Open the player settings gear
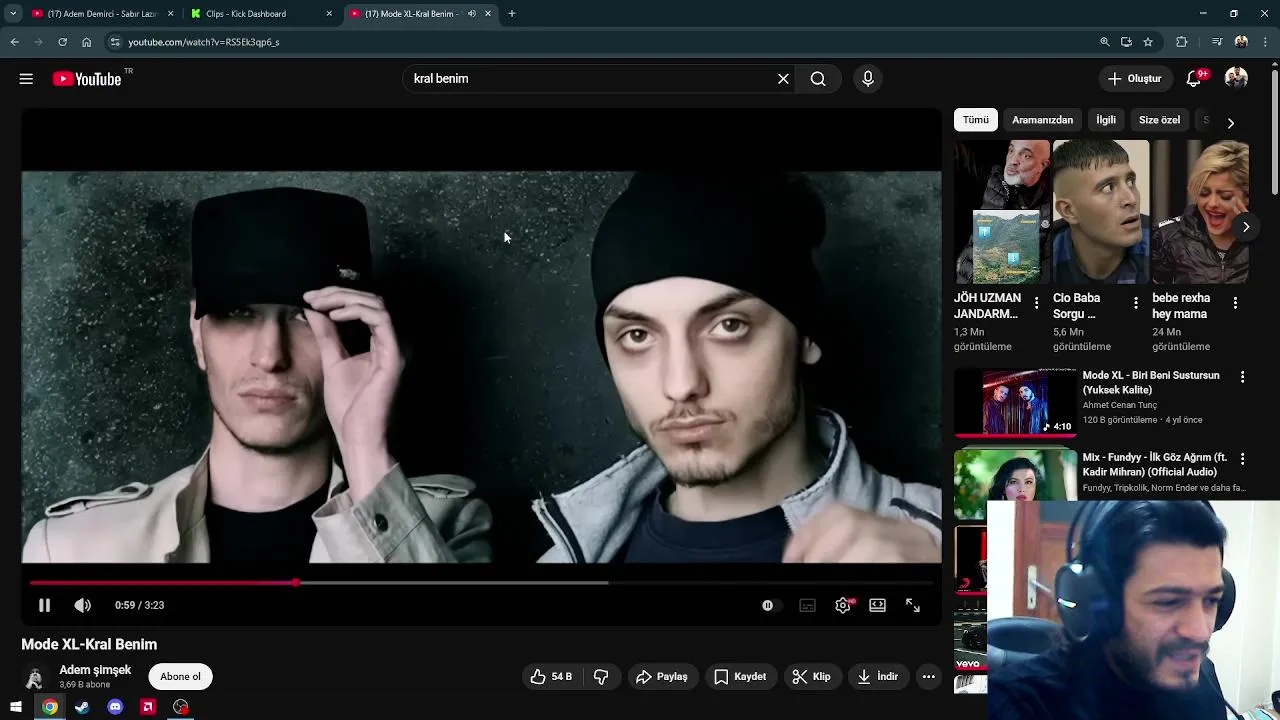Viewport: 1280px width, 720px height. click(x=843, y=605)
